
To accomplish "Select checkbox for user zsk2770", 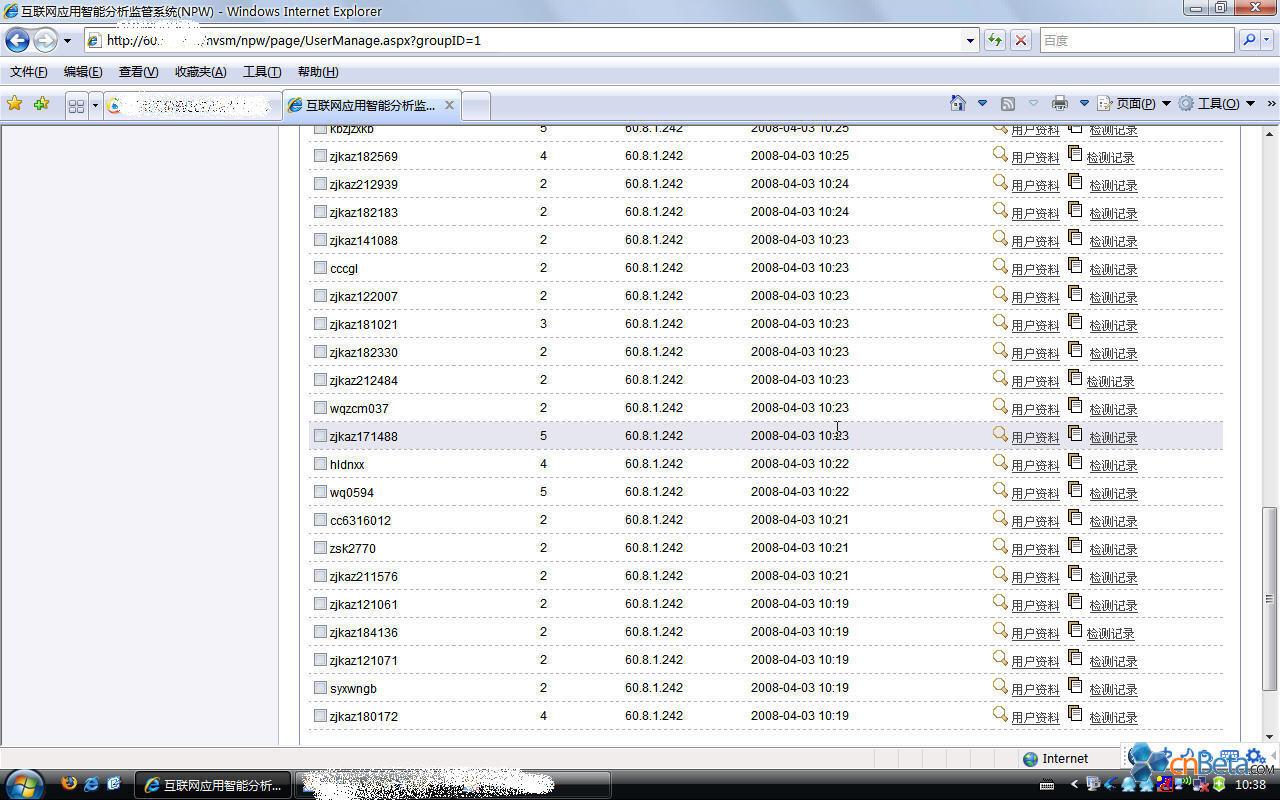I will 321,548.
